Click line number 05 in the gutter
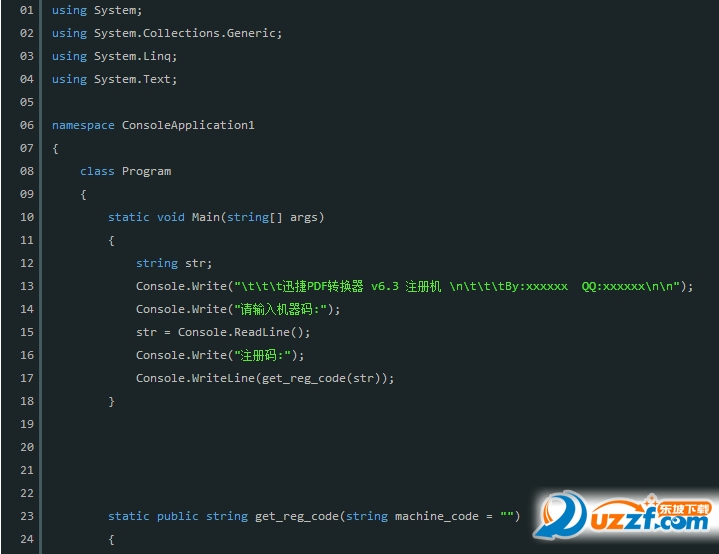The height and width of the screenshot is (554, 719). (27, 102)
